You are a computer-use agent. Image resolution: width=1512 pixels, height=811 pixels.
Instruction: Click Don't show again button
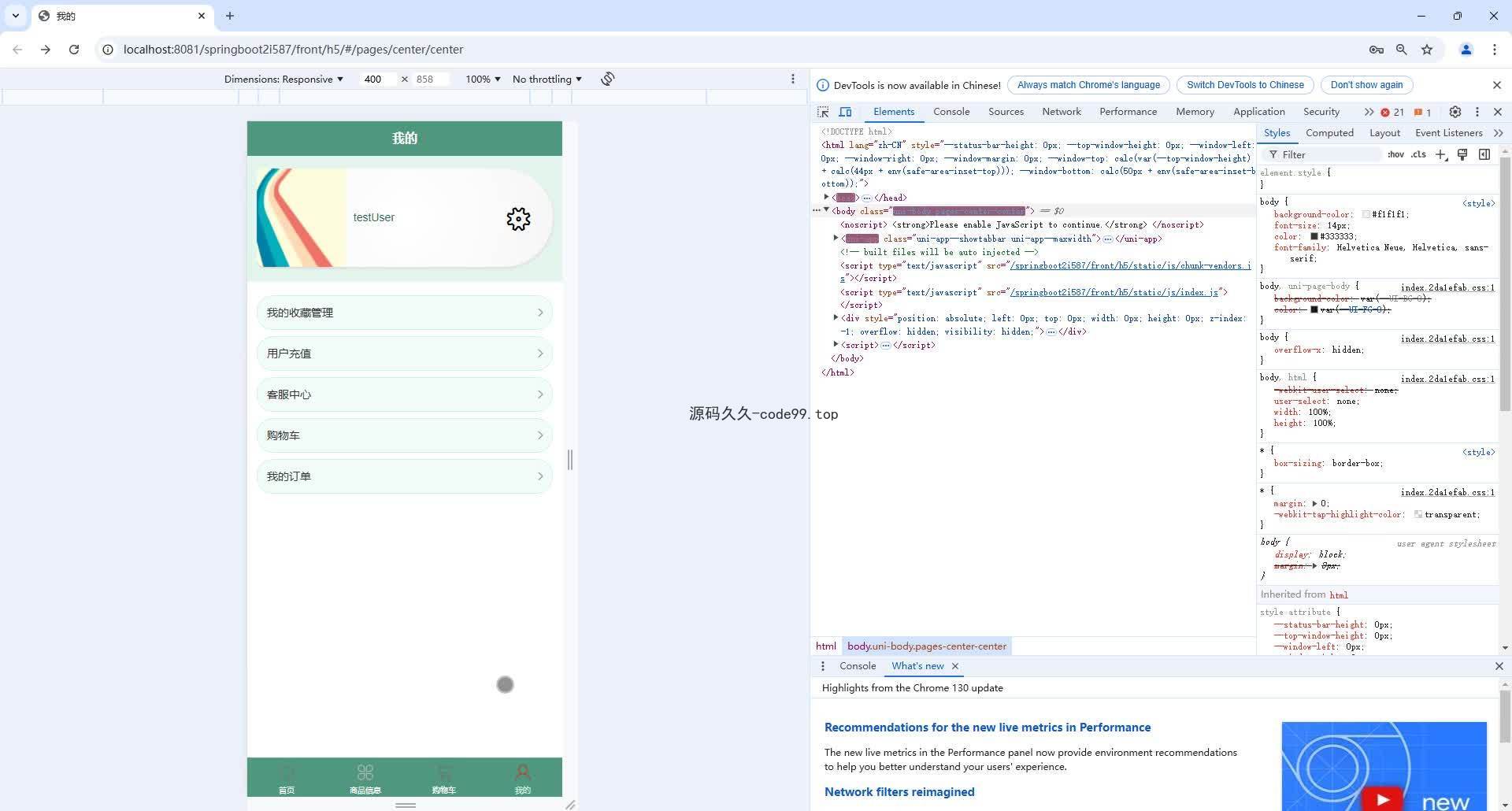click(1366, 85)
